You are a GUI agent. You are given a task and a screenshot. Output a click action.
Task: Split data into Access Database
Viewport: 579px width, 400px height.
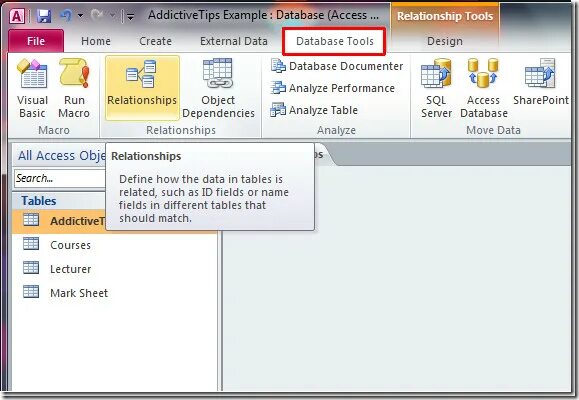point(484,88)
